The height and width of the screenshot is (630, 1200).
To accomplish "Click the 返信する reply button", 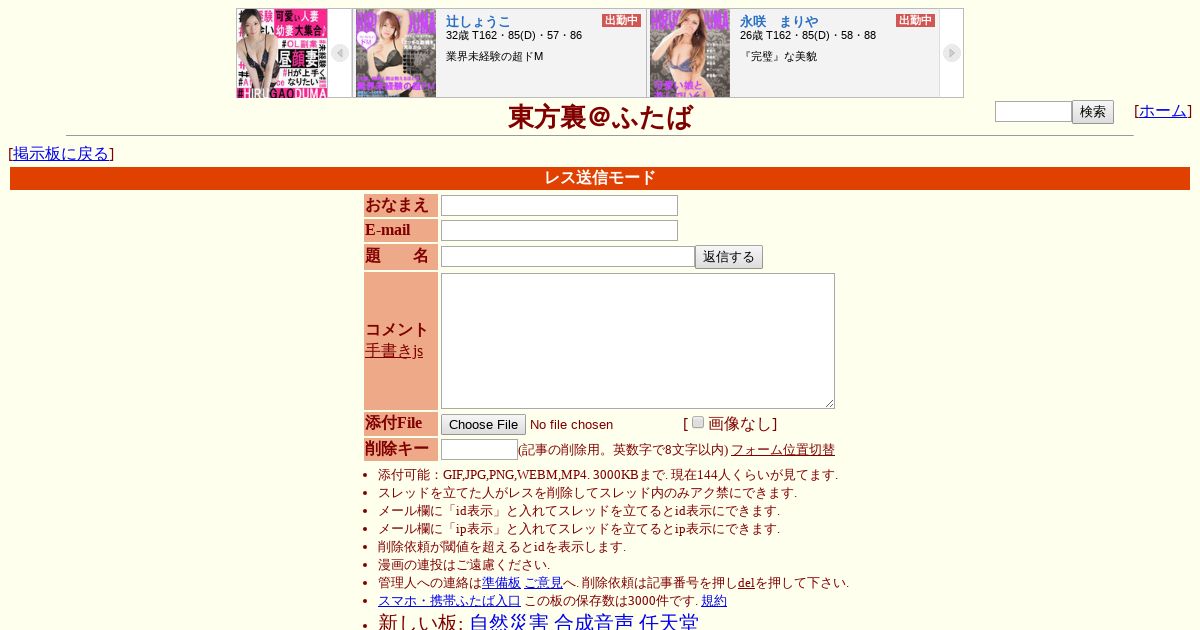I will [x=729, y=257].
